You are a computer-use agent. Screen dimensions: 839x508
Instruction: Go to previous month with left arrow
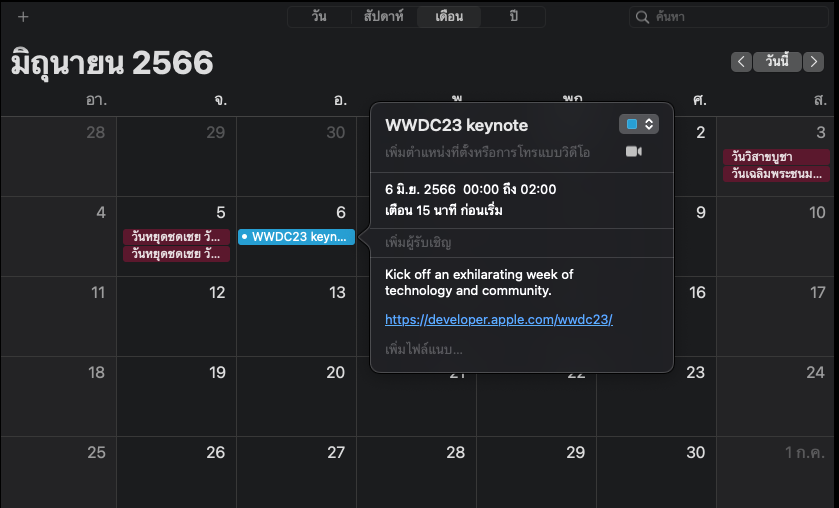tap(741, 62)
